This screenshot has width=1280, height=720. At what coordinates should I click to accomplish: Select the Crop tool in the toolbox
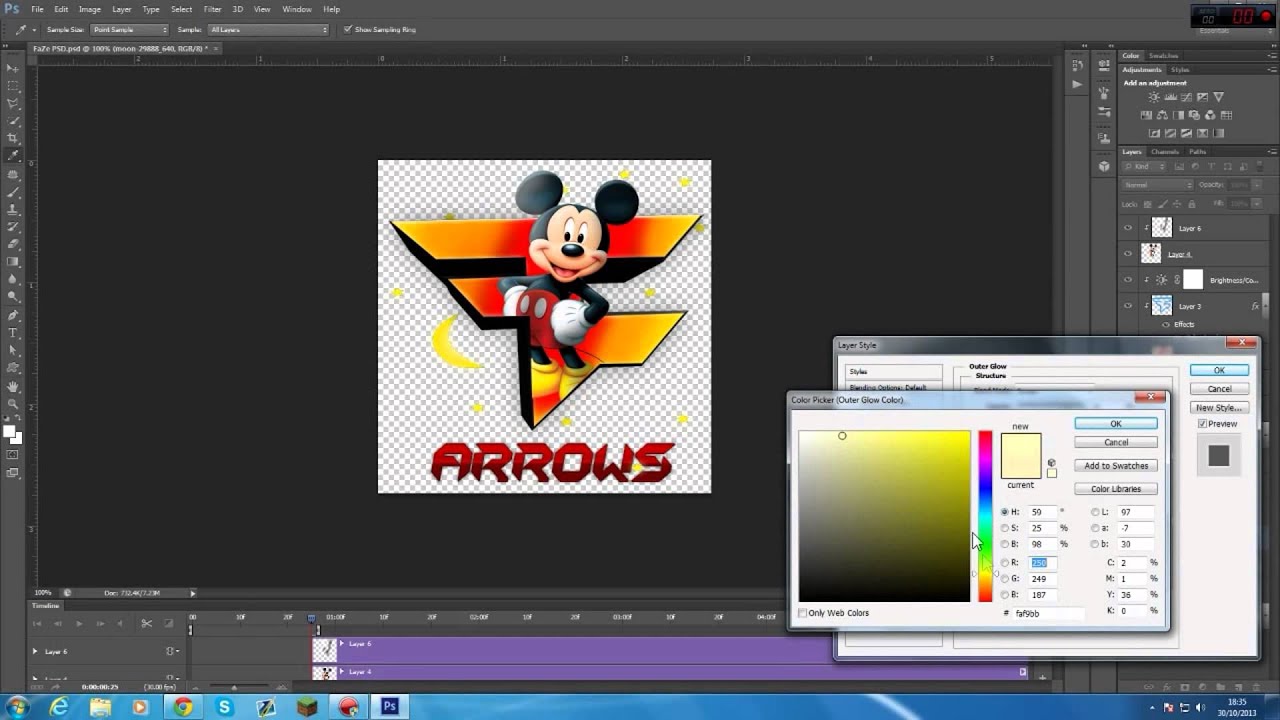tap(13, 138)
